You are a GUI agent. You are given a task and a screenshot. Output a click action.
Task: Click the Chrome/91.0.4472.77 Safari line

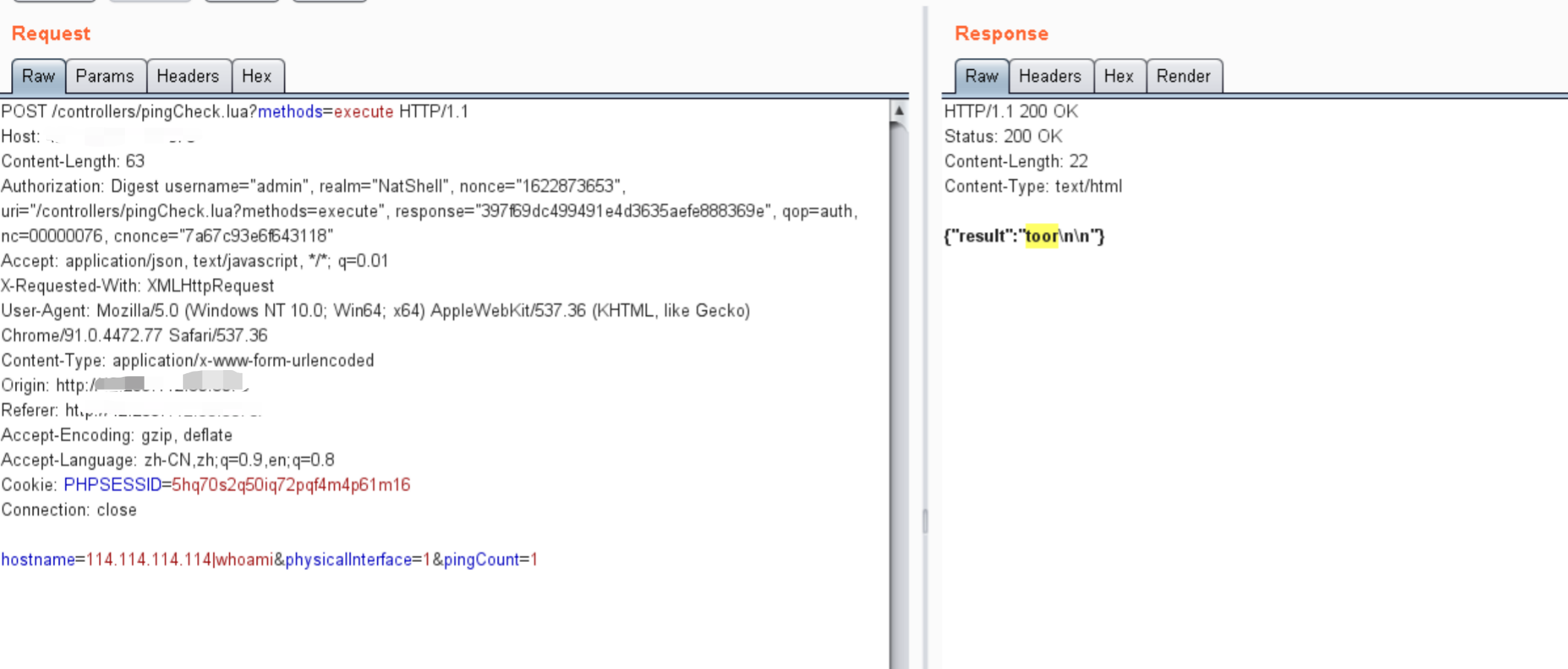click(135, 336)
